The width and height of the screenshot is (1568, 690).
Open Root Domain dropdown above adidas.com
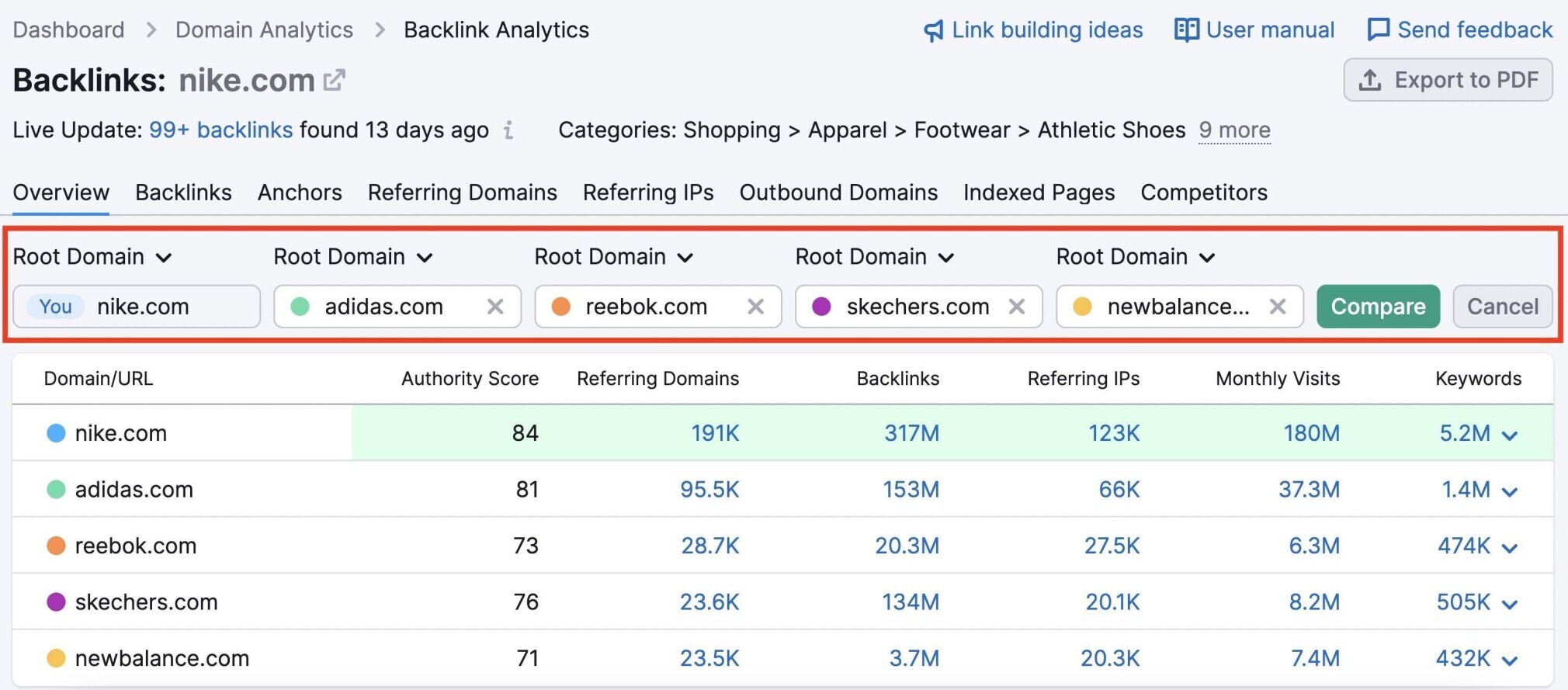click(353, 257)
